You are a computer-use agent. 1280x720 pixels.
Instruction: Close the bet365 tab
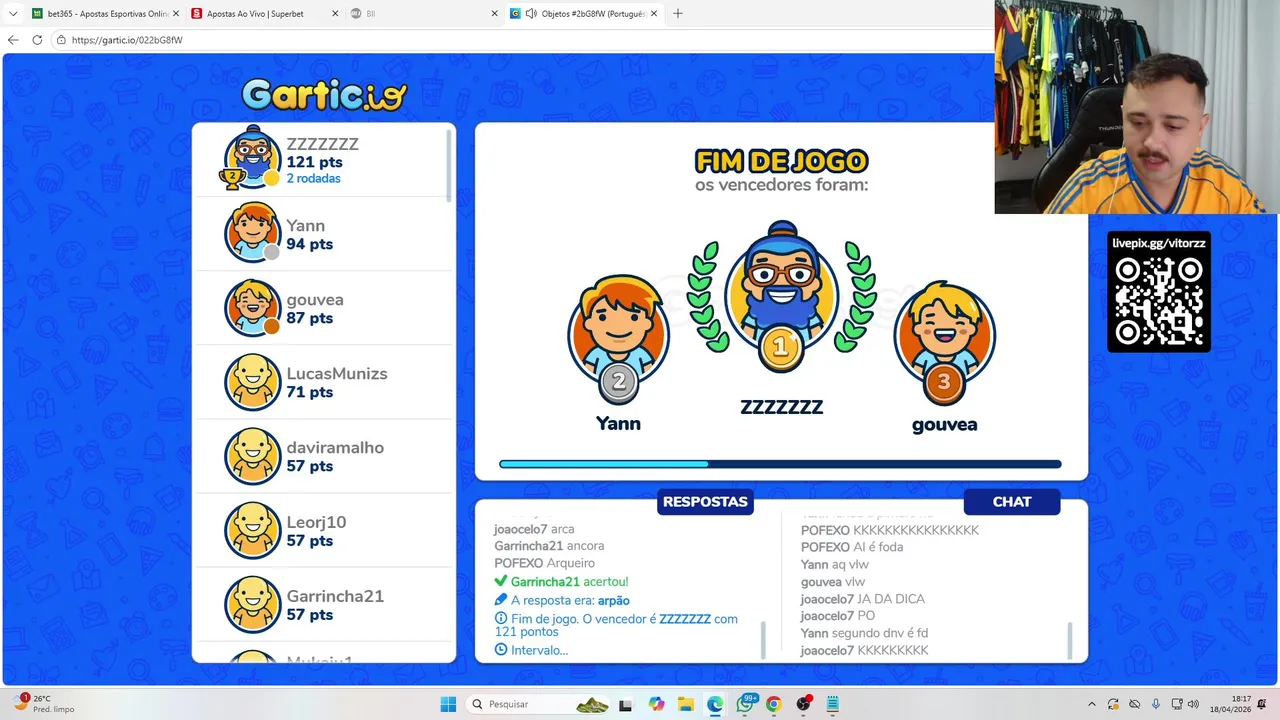[x=176, y=14]
